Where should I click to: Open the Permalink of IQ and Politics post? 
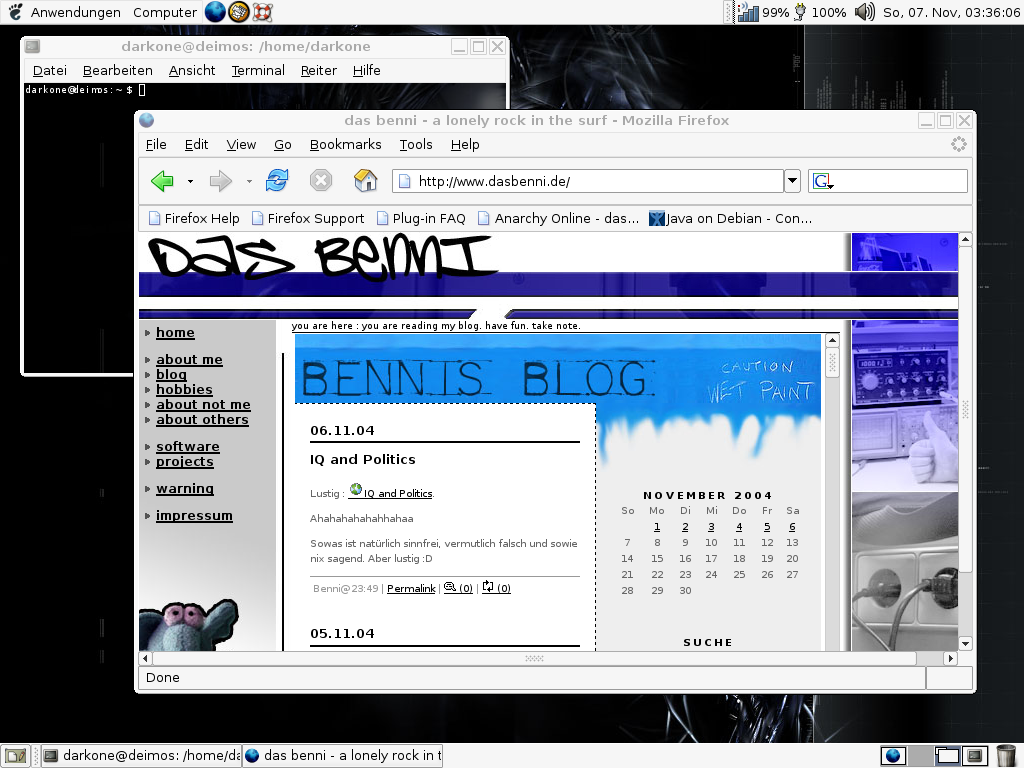coord(410,589)
